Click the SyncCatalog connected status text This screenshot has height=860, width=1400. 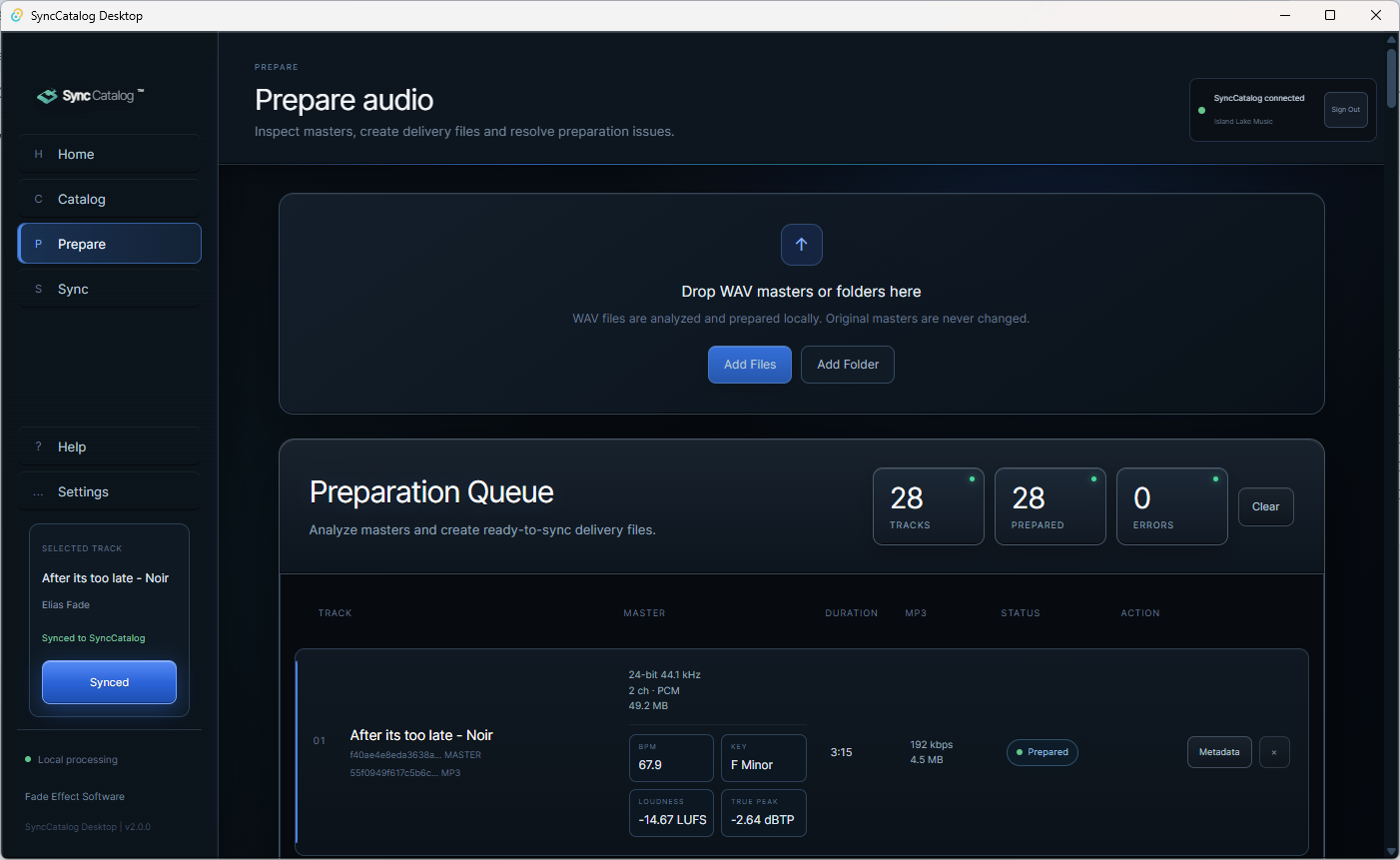[x=1259, y=98]
